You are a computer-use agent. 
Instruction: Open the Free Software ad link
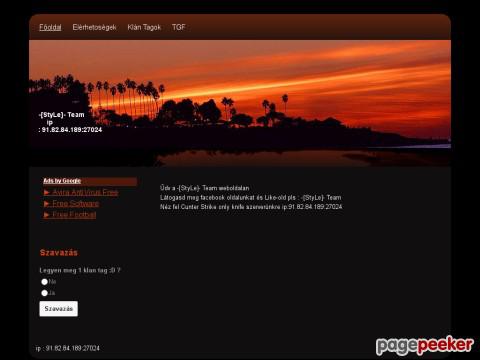pos(76,204)
